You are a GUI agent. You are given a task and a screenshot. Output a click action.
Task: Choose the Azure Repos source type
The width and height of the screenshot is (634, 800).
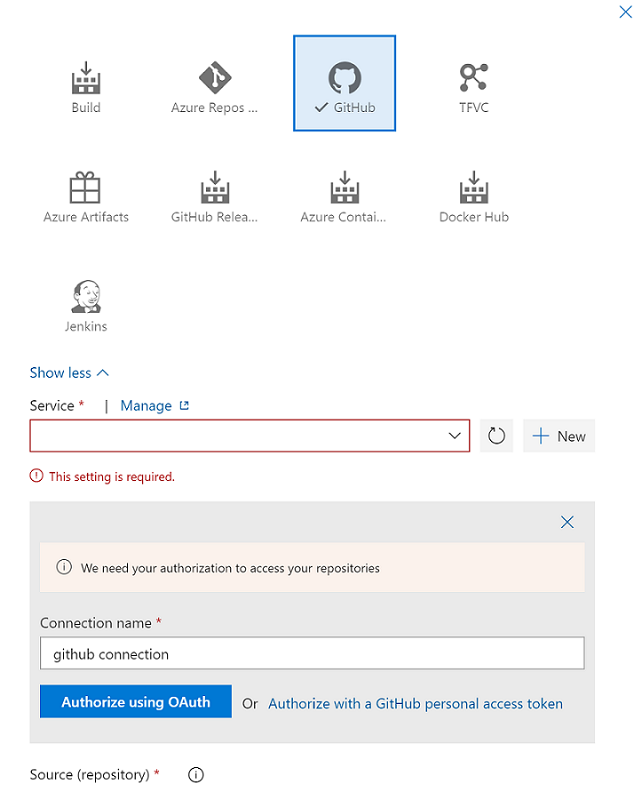point(214,87)
